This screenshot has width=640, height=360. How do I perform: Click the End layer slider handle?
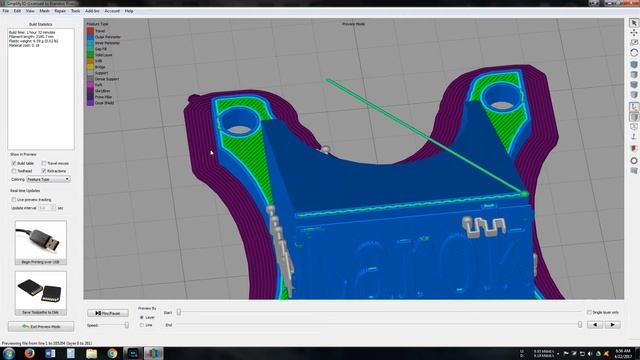(x=580, y=325)
